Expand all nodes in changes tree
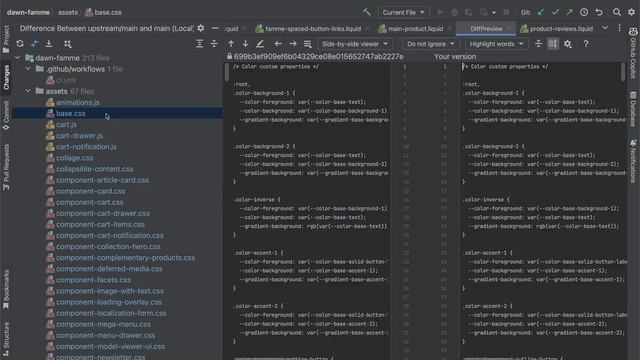This screenshot has height=360, width=640. [199, 44]
